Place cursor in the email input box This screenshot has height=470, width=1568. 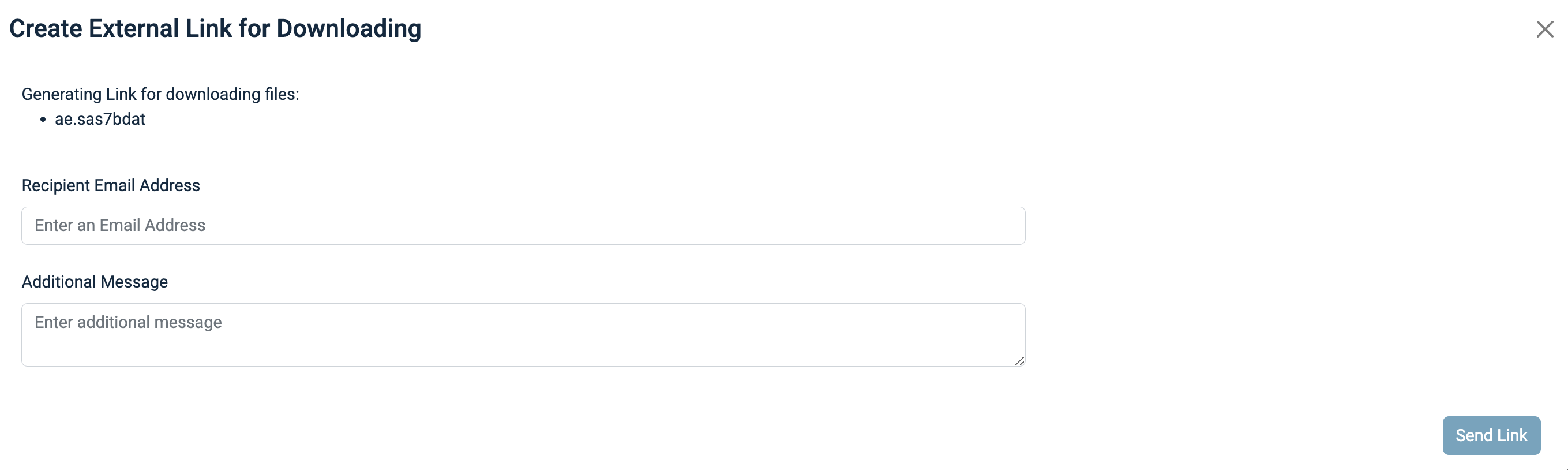(x=523, y=226)
